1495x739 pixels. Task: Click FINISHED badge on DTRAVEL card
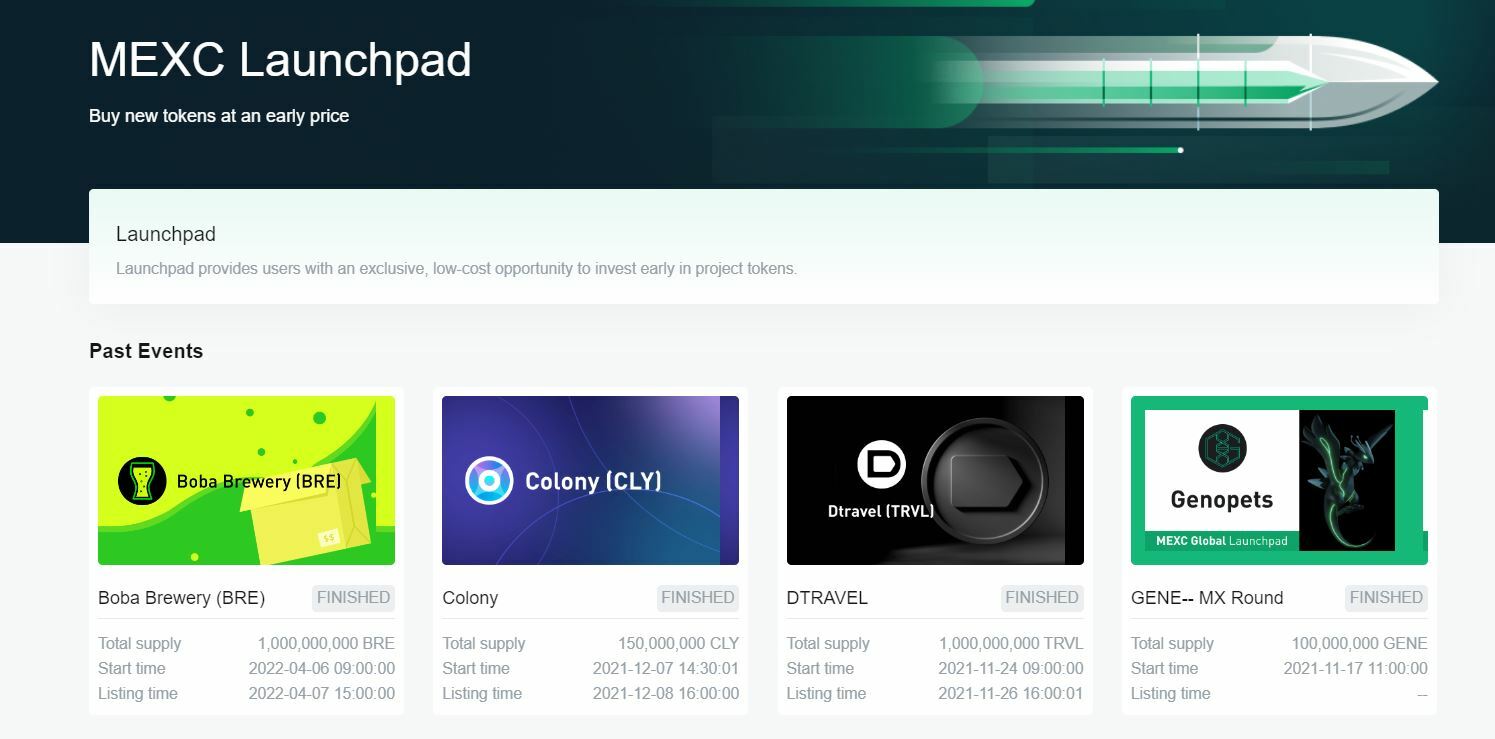pyautogui.click(x=1042, y=598)
